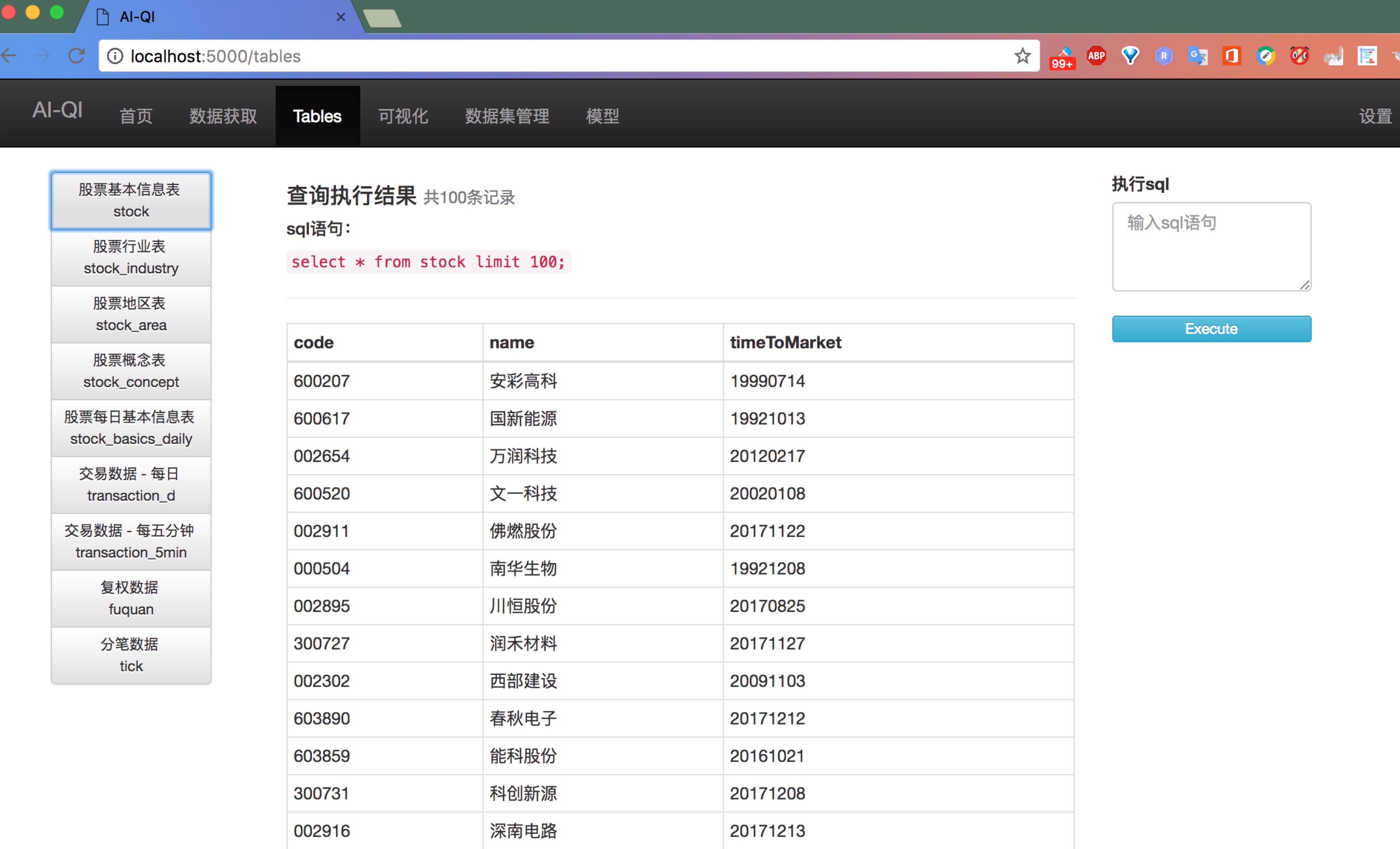
Task: Click the AI-QI brand link
Action: [x=57, y=110]
